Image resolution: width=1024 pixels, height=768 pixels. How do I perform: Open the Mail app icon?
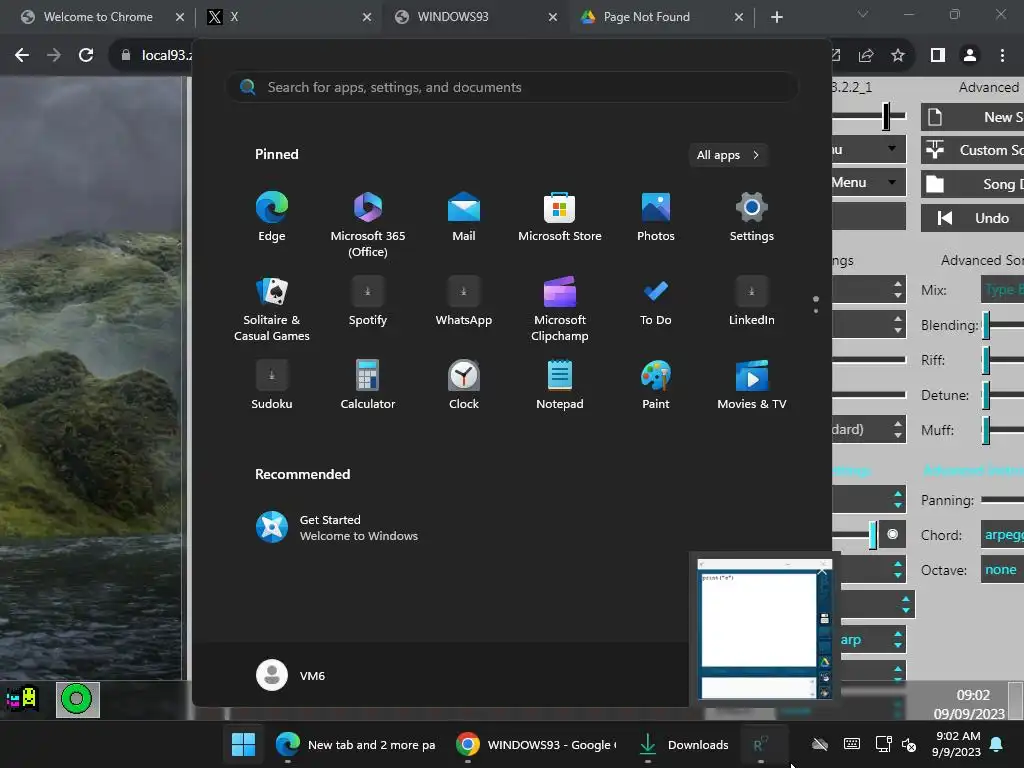click(x=464, y=217)
